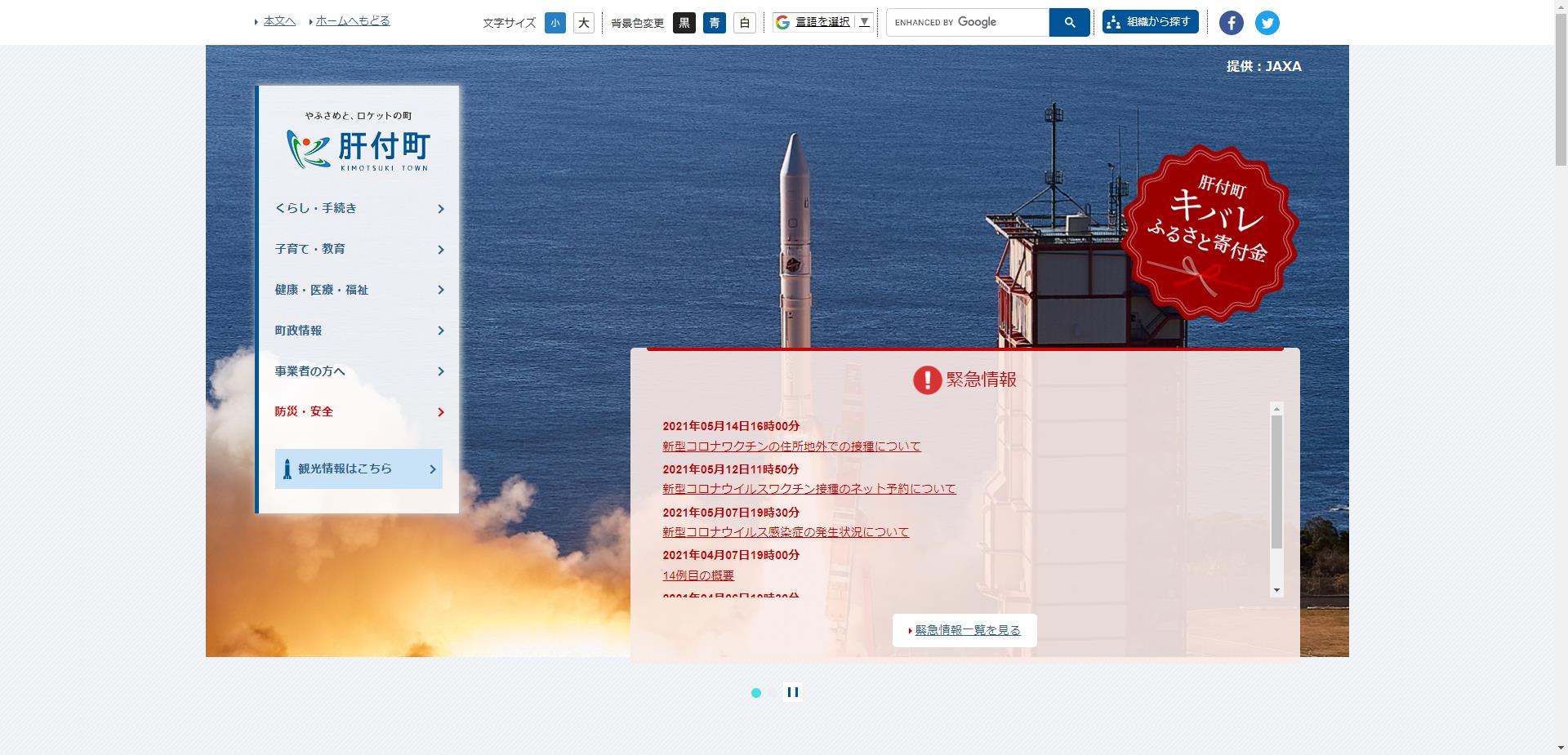
Task: Set text size to 大
Action: tap(583, 23)
